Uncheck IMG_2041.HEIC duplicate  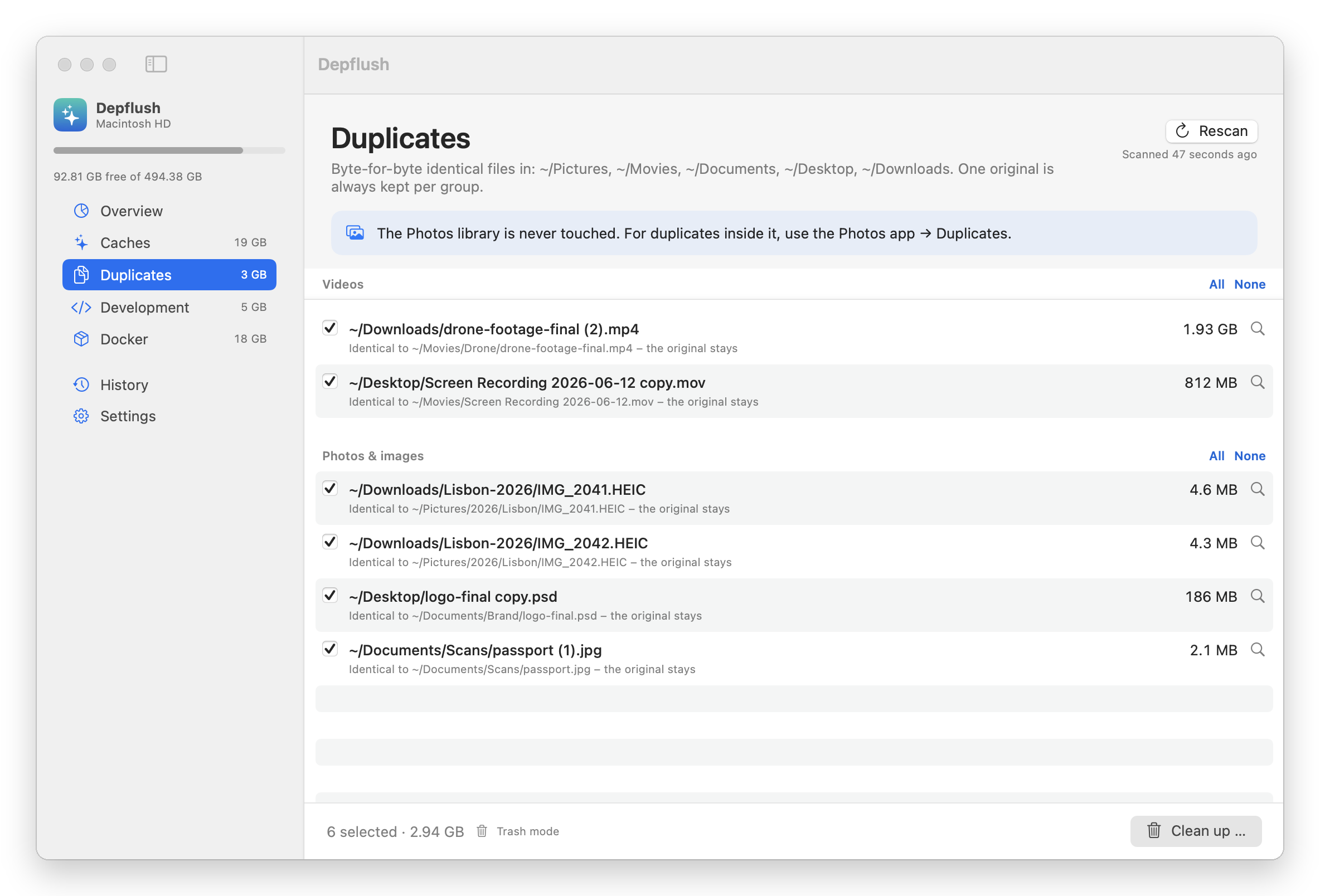click(330, 488)
